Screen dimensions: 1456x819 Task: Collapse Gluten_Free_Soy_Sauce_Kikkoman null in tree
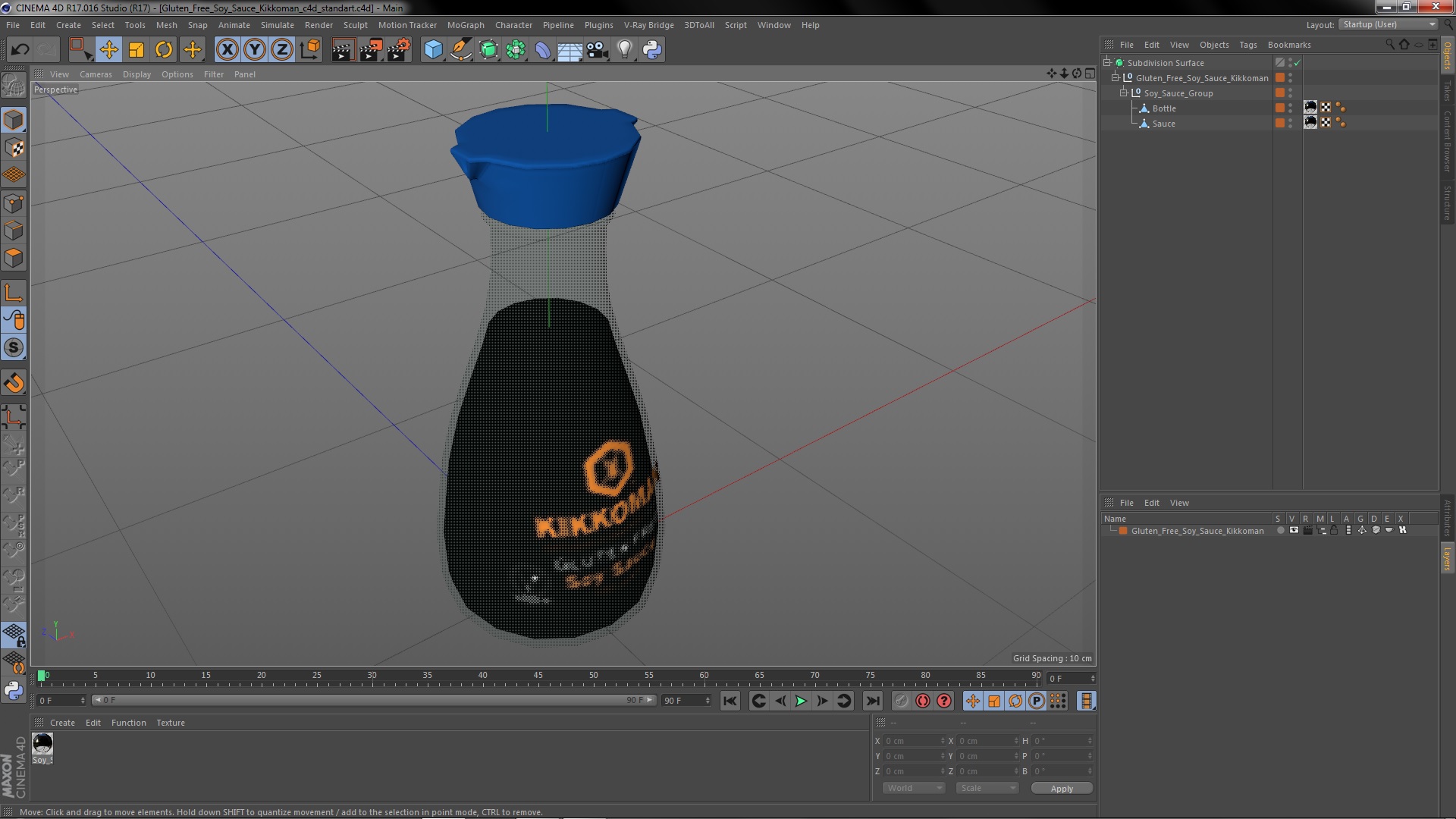(x=1116, y=77)
